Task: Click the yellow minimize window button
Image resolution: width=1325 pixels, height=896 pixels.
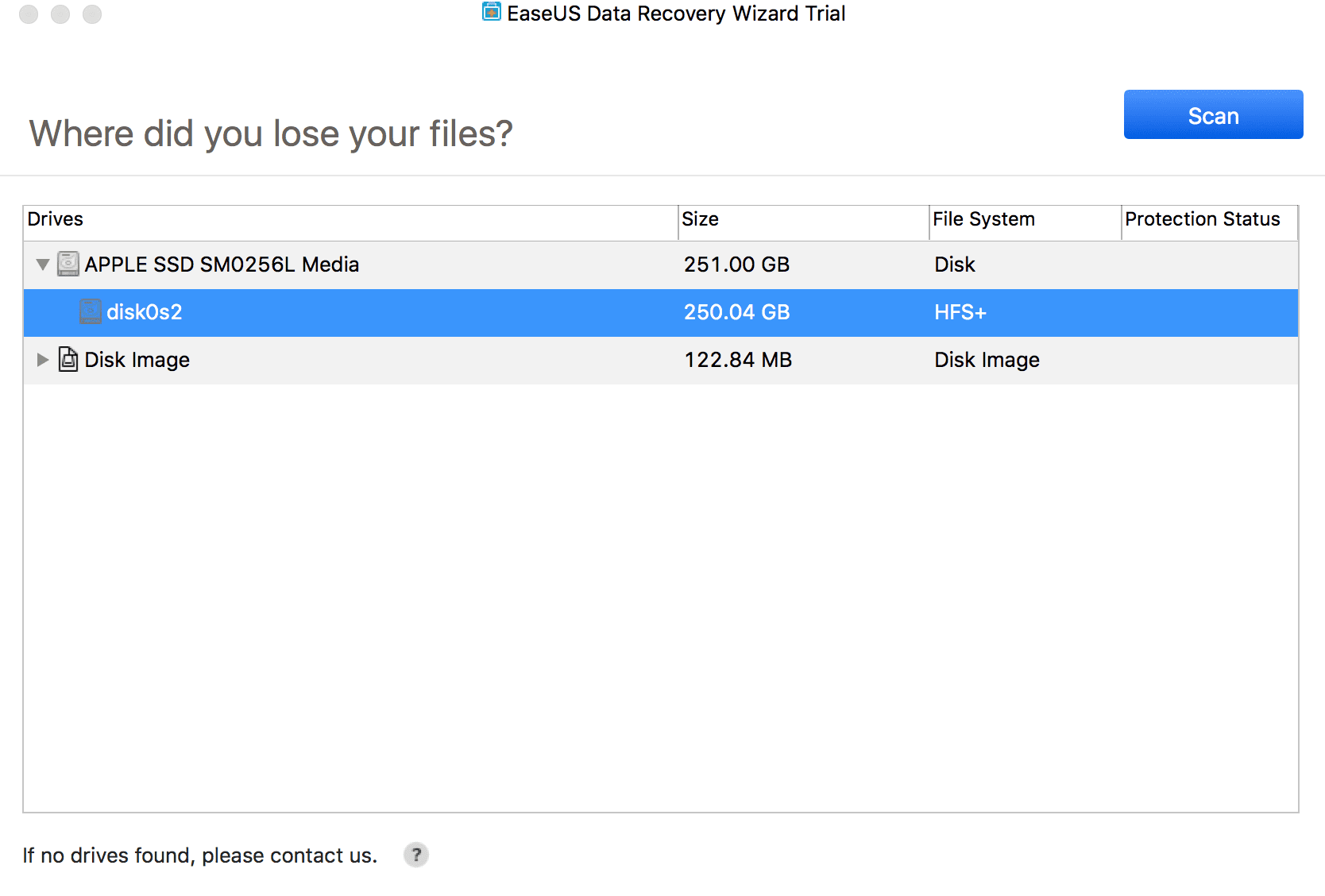Action: pos(60,14)
